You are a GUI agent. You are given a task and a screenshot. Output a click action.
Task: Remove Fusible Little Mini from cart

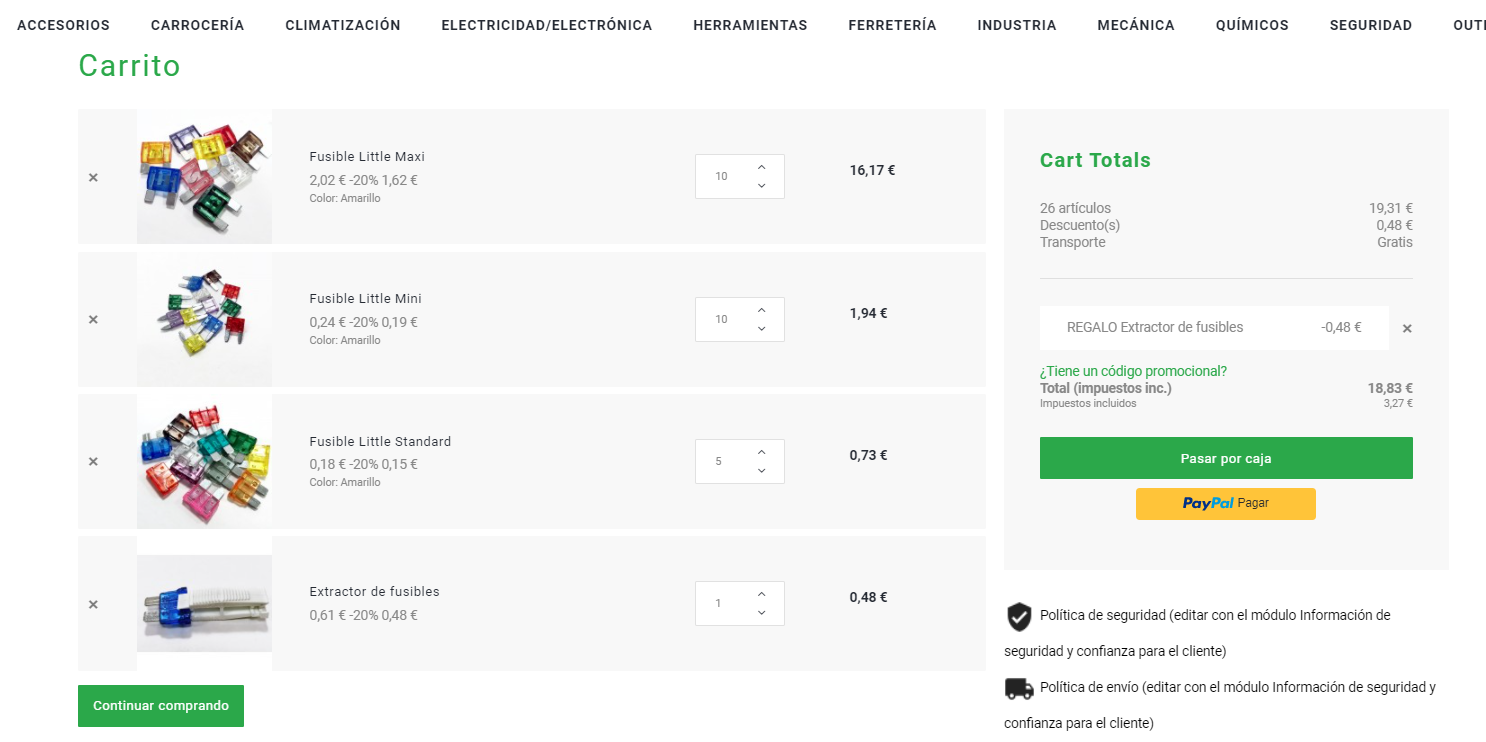click(93, 320)
